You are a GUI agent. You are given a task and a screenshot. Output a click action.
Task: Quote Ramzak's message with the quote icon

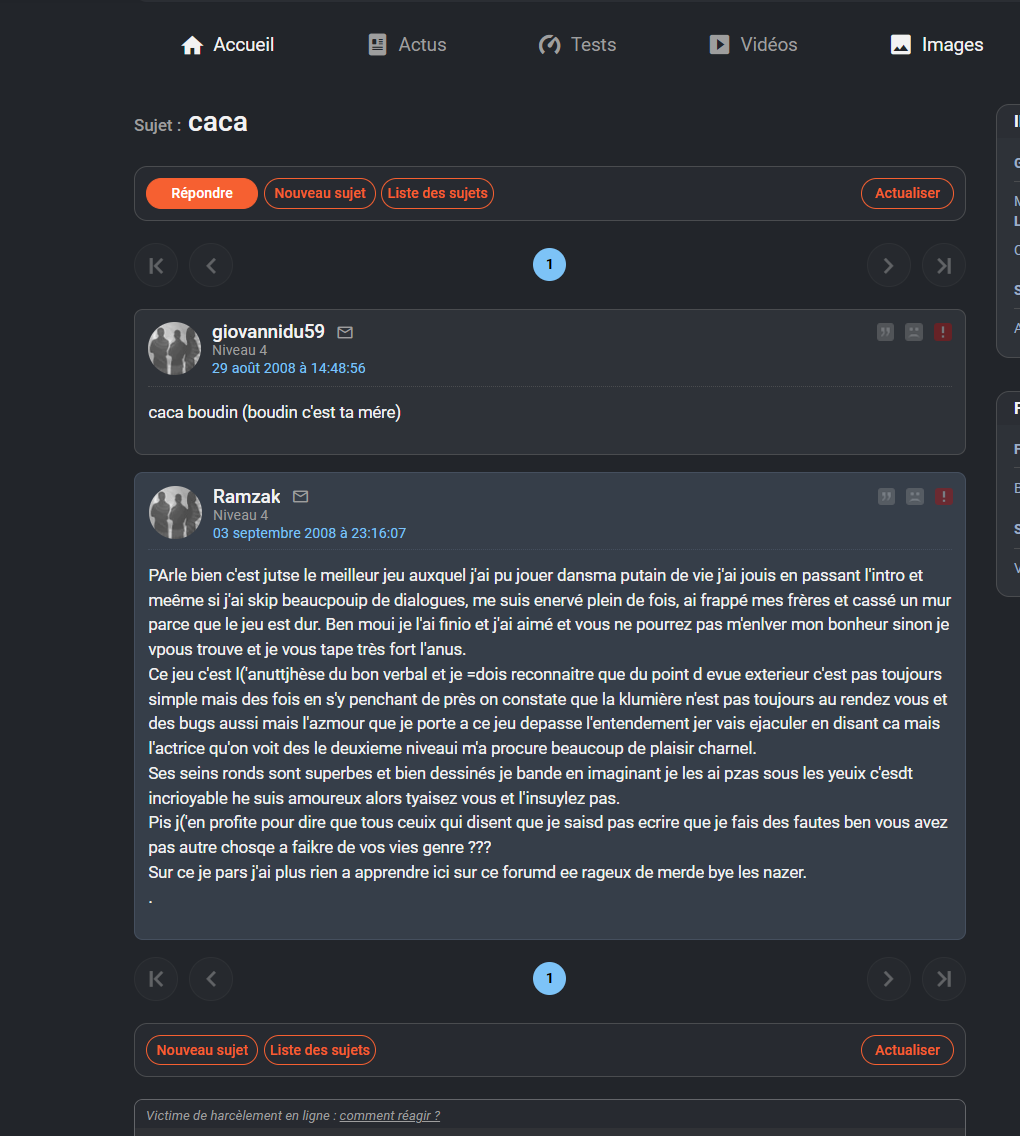coord(886,497)
